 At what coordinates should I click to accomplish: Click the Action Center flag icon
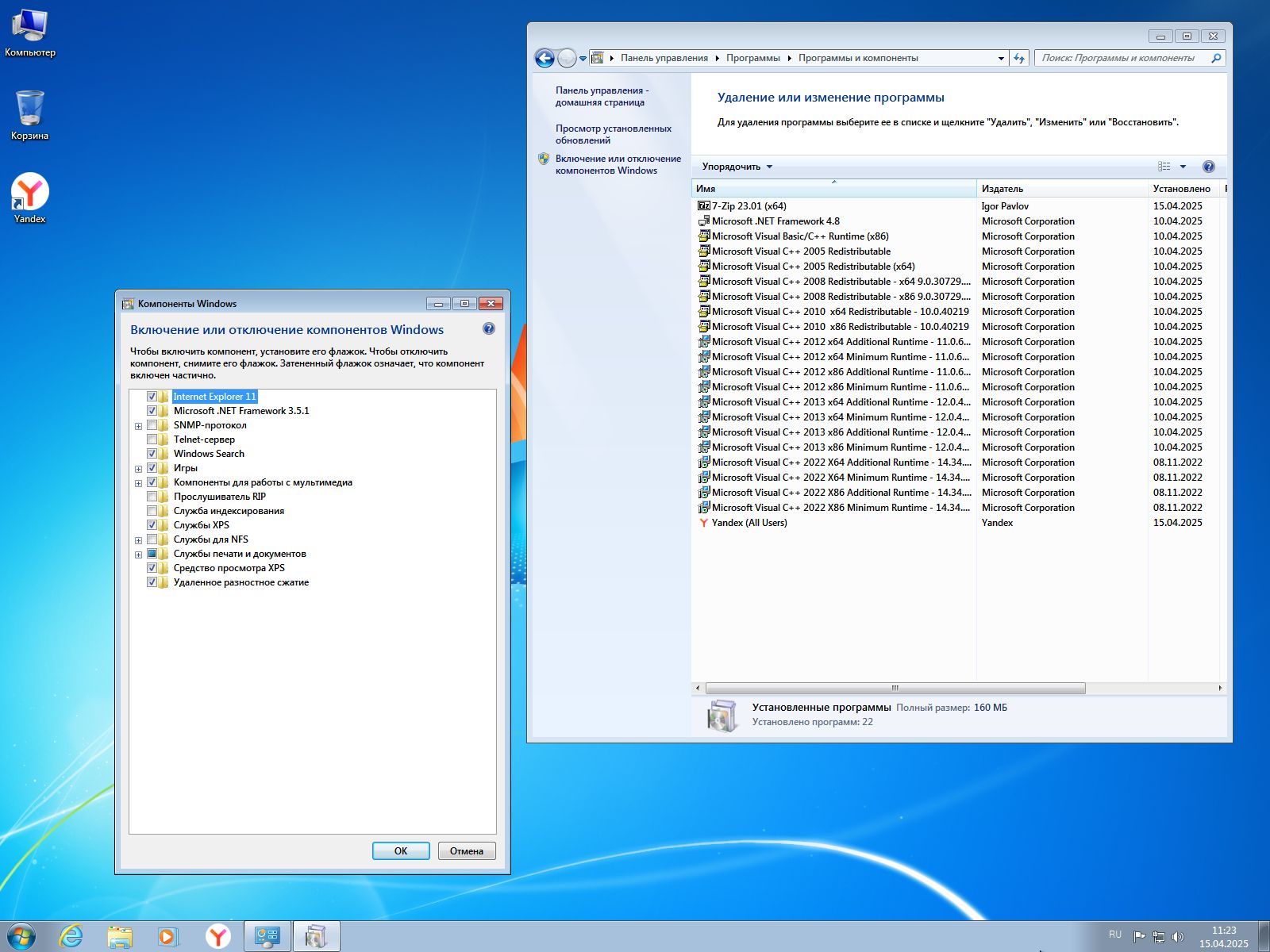click(x=1139, y=937)
